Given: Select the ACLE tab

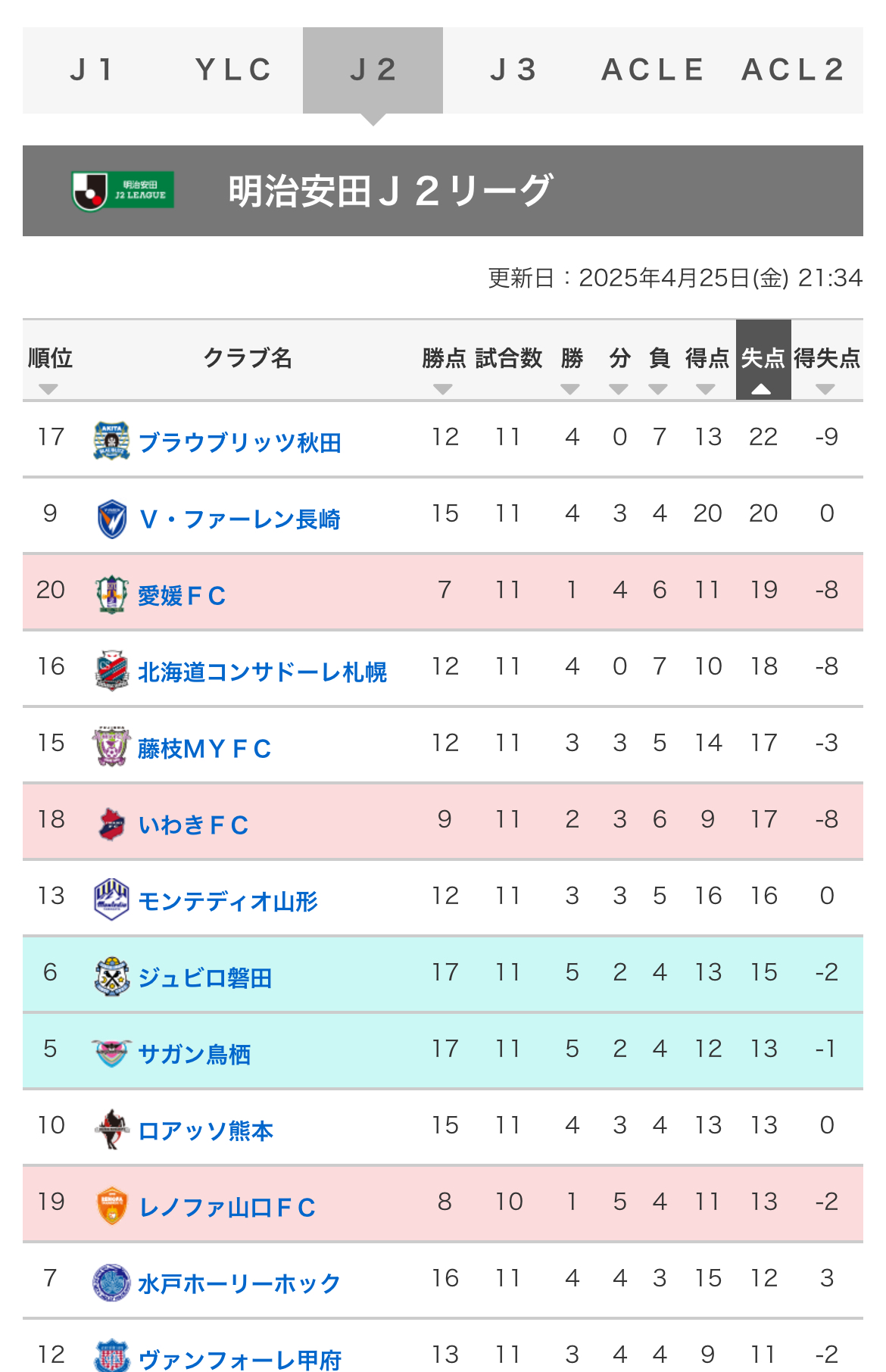Looking at the screenshot, I should coord(653,70).
